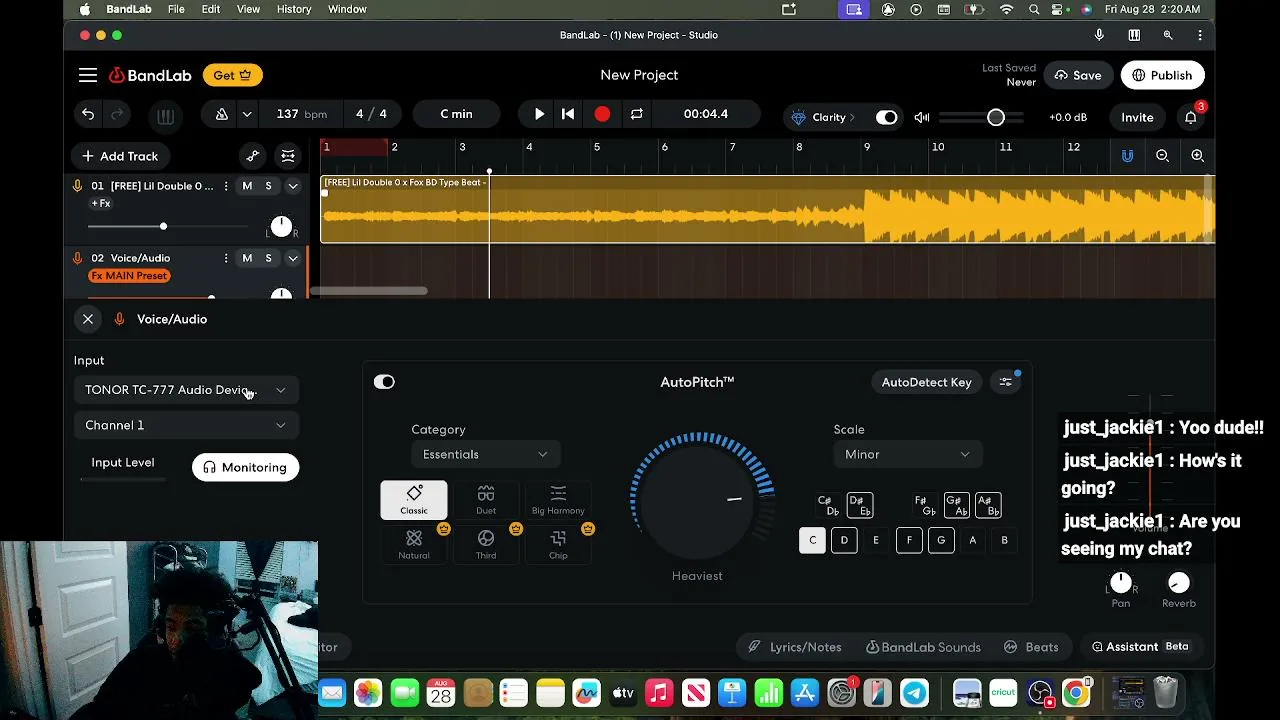Expand track 01 with its chevron

click(293, 186)
